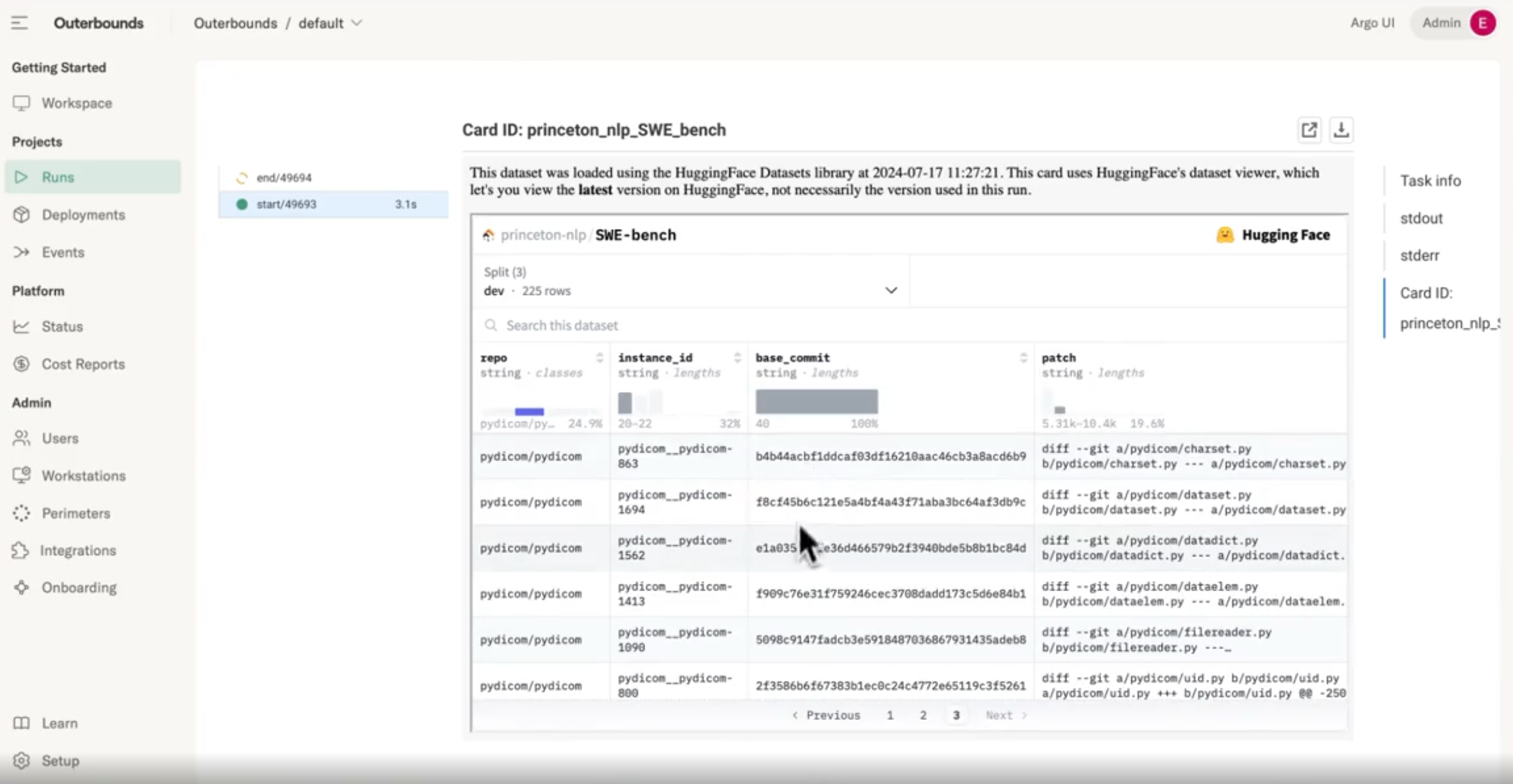Open Integrations from sidebar
The width and height of the screenshot is (1513, 784).
tap(78, 550)
